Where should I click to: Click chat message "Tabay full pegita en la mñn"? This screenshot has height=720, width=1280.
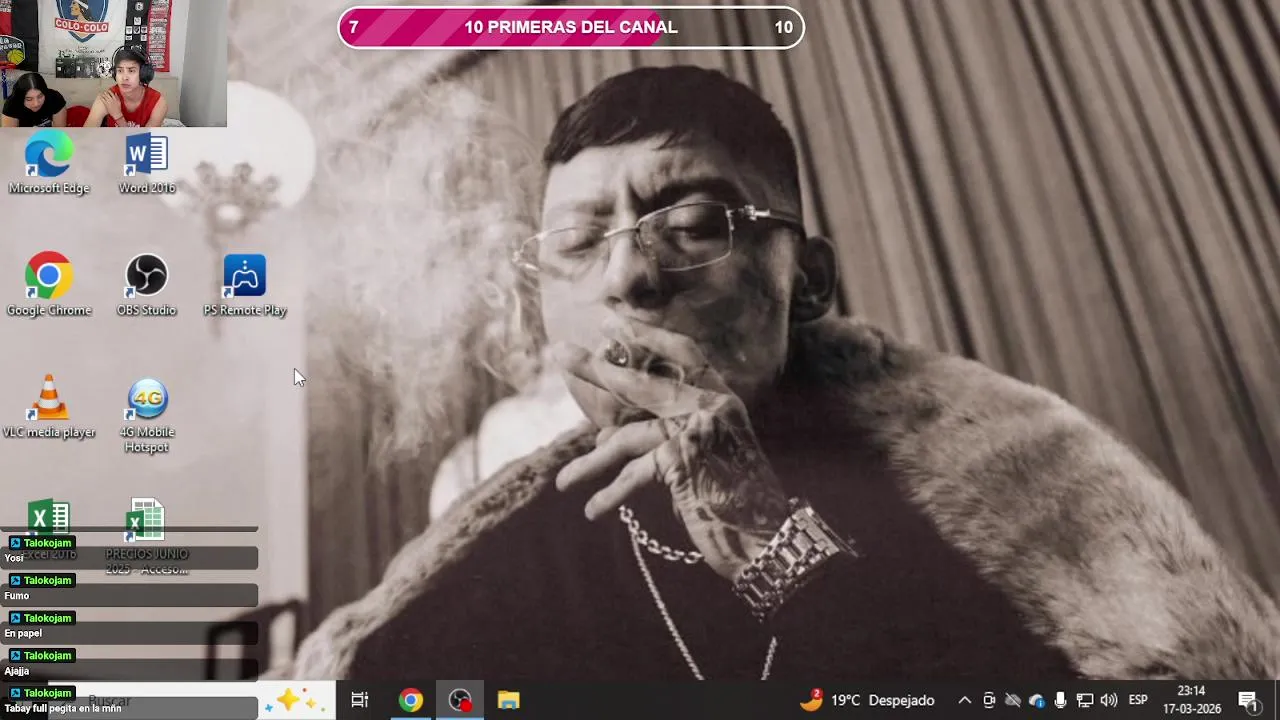coord(62,708)
